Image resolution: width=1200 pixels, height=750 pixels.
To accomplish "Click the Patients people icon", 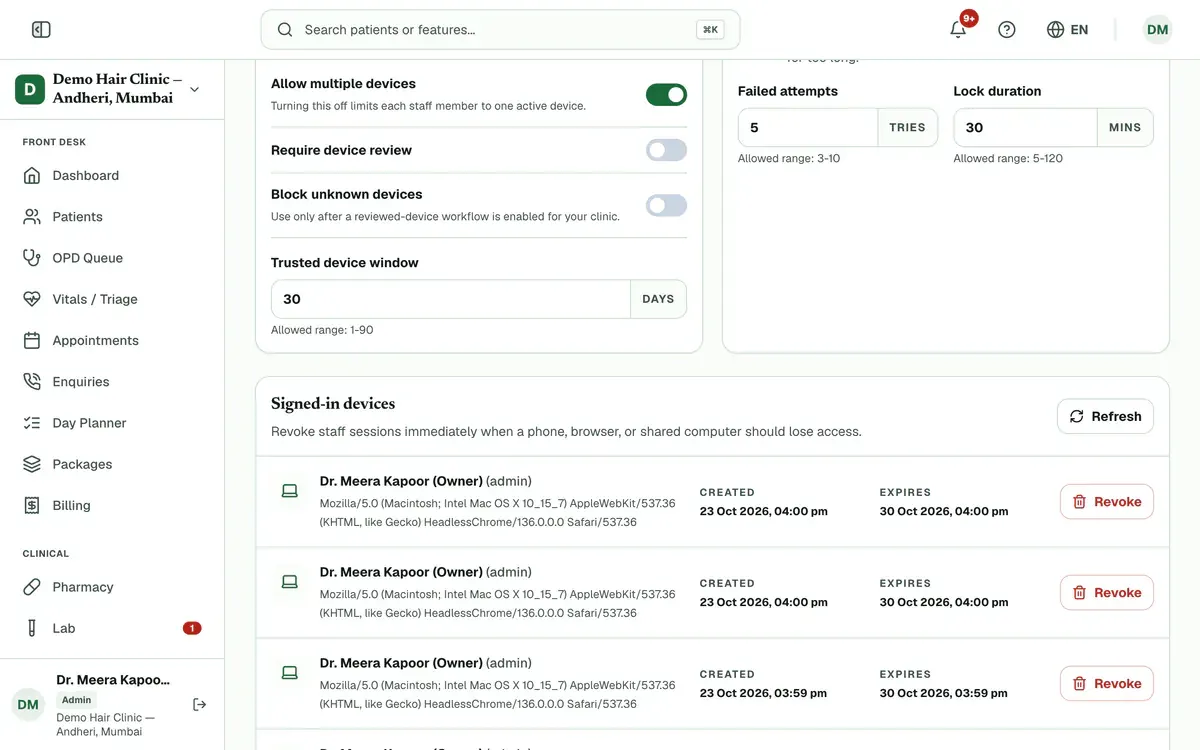I will pyautogui.click(x=32, y=217).
